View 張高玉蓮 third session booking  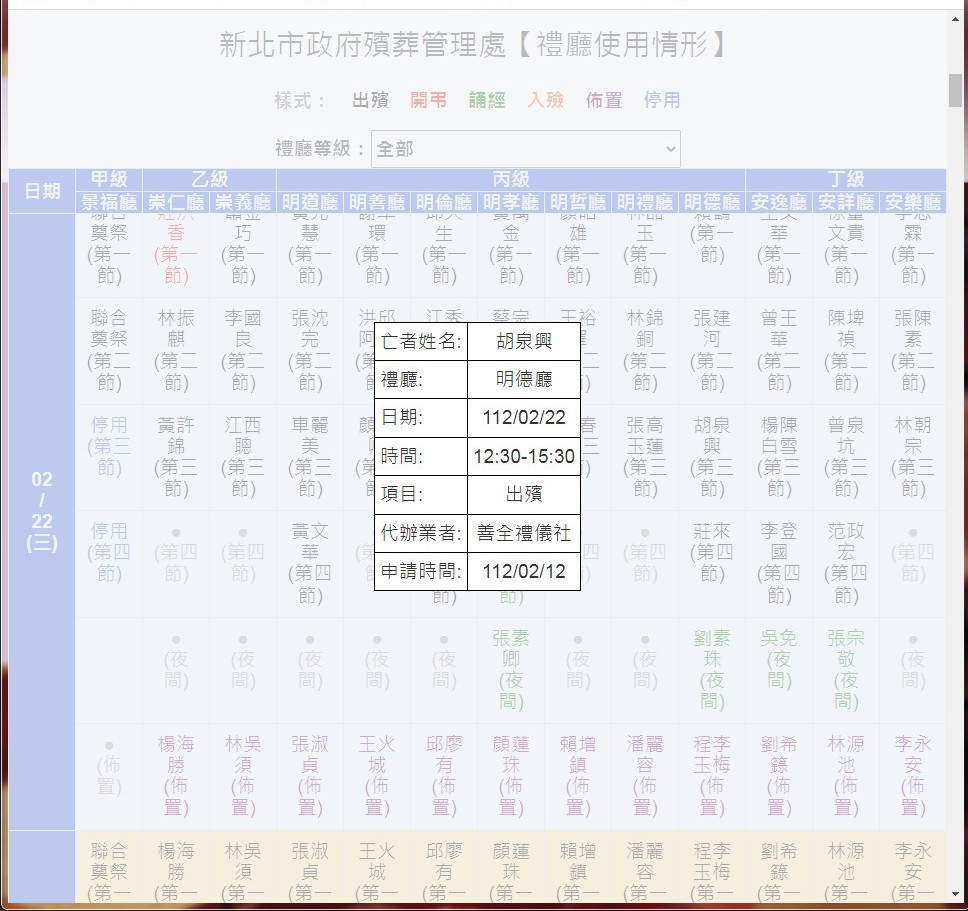(644, 456)
